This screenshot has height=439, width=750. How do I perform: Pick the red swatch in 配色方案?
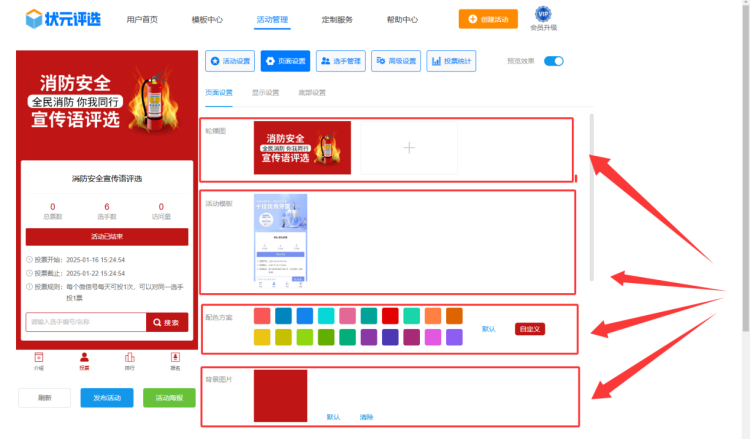coord(390,316)
